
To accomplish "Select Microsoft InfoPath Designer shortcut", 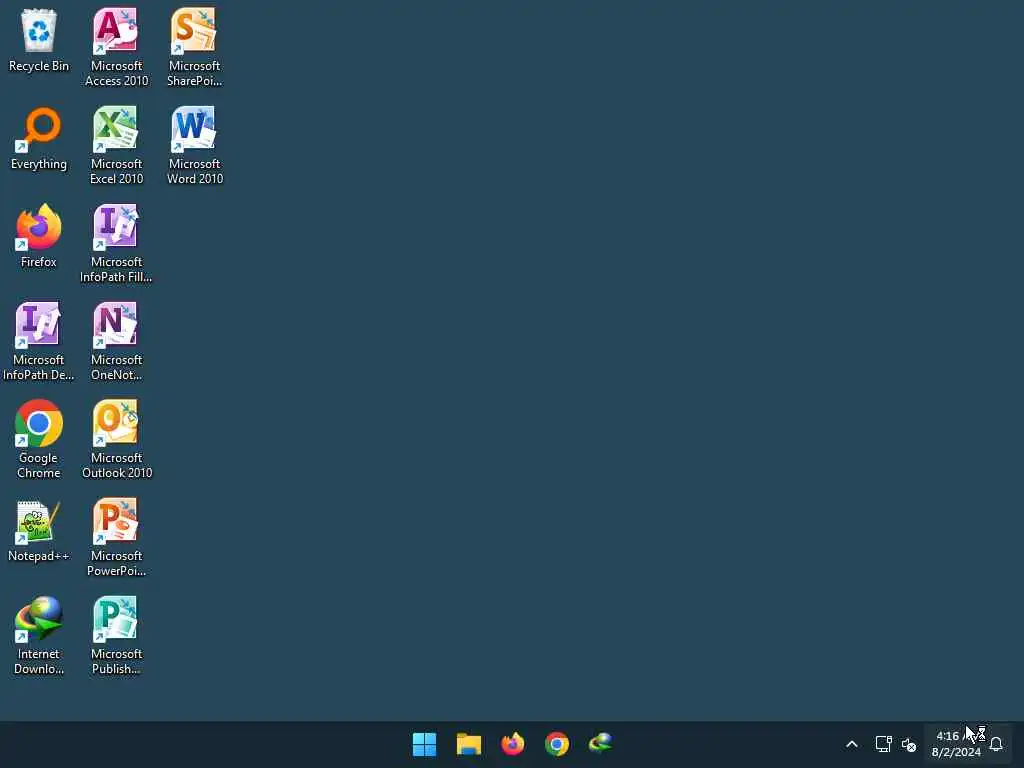I will click(x=39, y=341).
